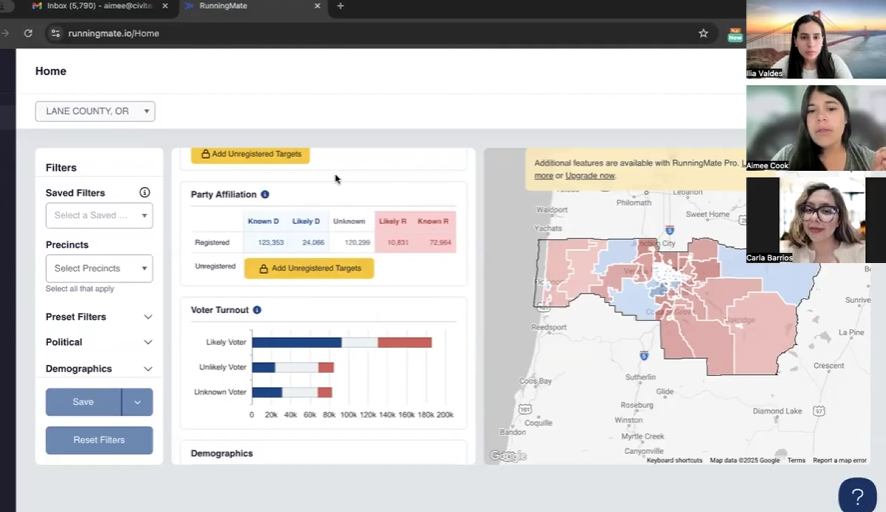
Task: Reload the page with the refresh icon
Action: click(x=28, y=33)
